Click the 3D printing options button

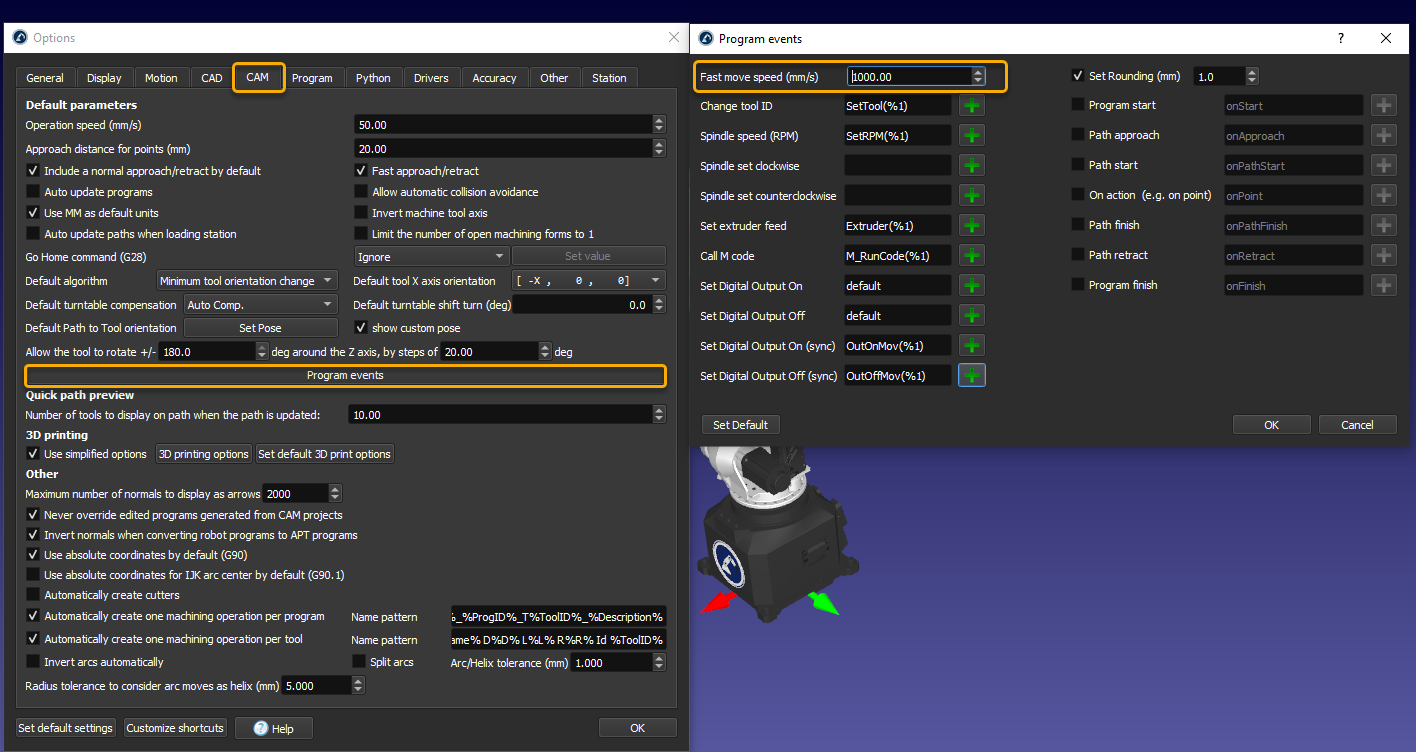point(204,454)
